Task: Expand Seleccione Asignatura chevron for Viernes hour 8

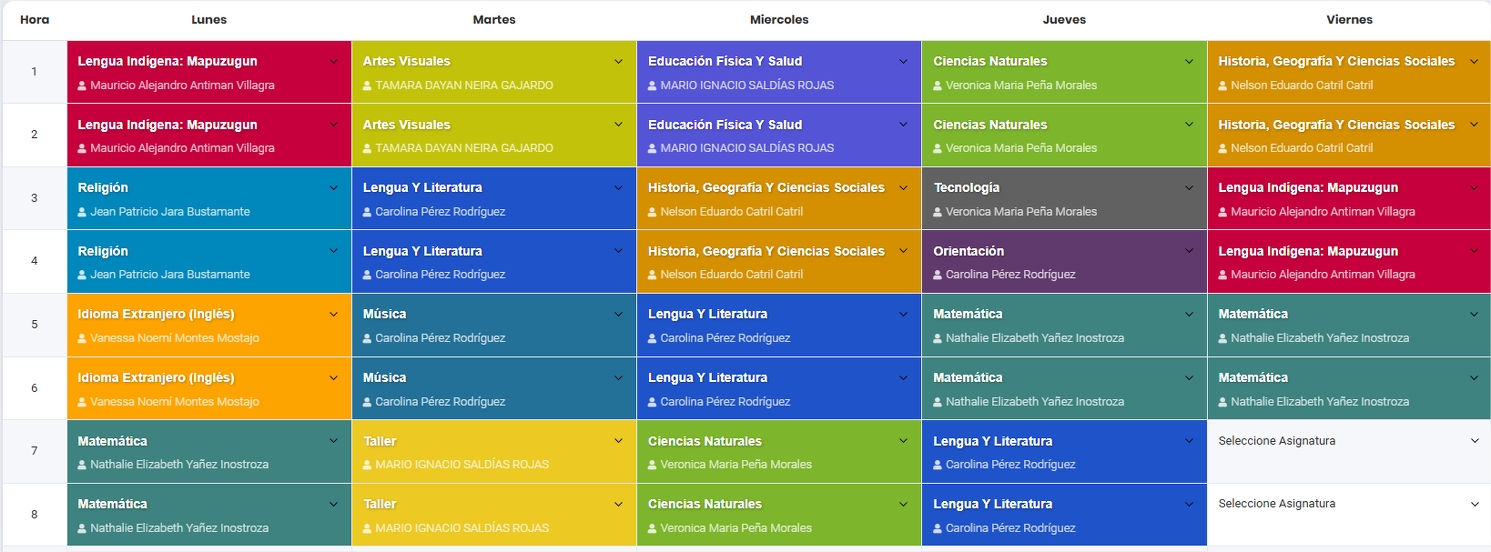Action: [x=1474, y=504]
